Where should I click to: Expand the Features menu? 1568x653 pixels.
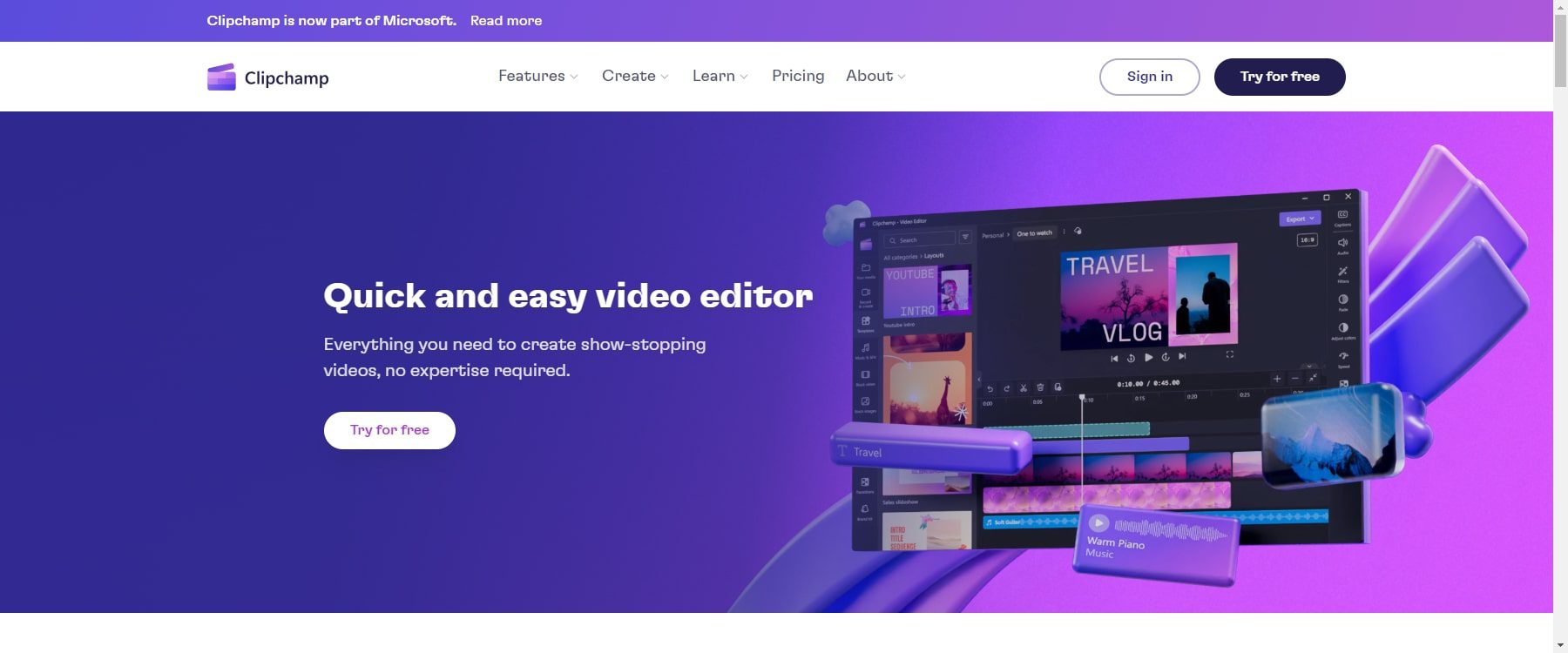(x=537, y=76)
